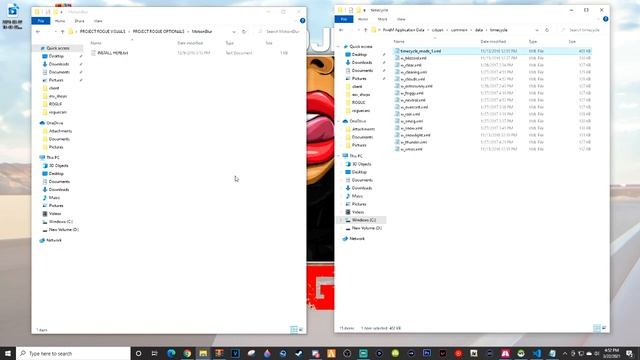Select w_snowlight.xml in the file list
The height and width of the screenshot is (360, 640).
(x=415, y=135)
